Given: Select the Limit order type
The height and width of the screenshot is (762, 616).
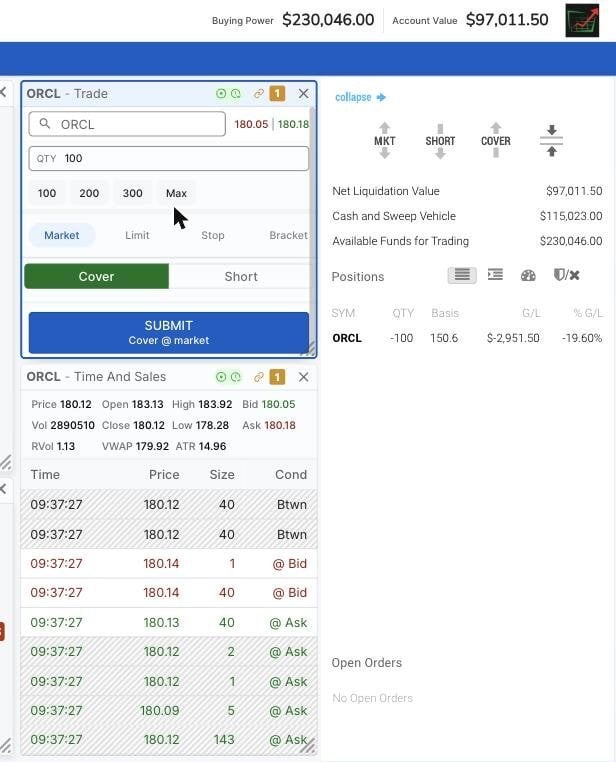Looking at the screenshot, I should (x=137, y=235).
